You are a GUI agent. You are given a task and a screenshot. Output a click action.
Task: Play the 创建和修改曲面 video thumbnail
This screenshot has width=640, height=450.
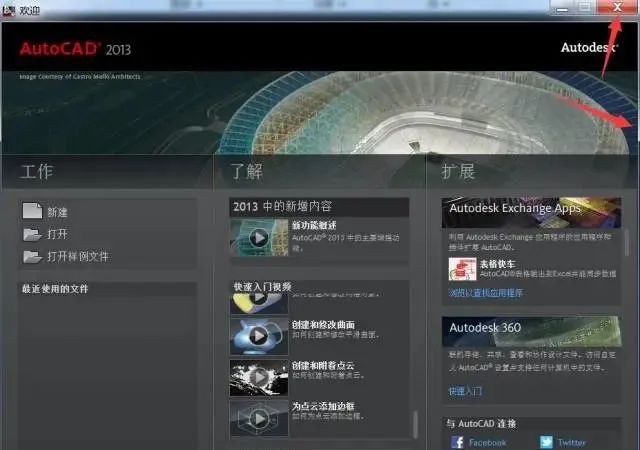(259, 336)
